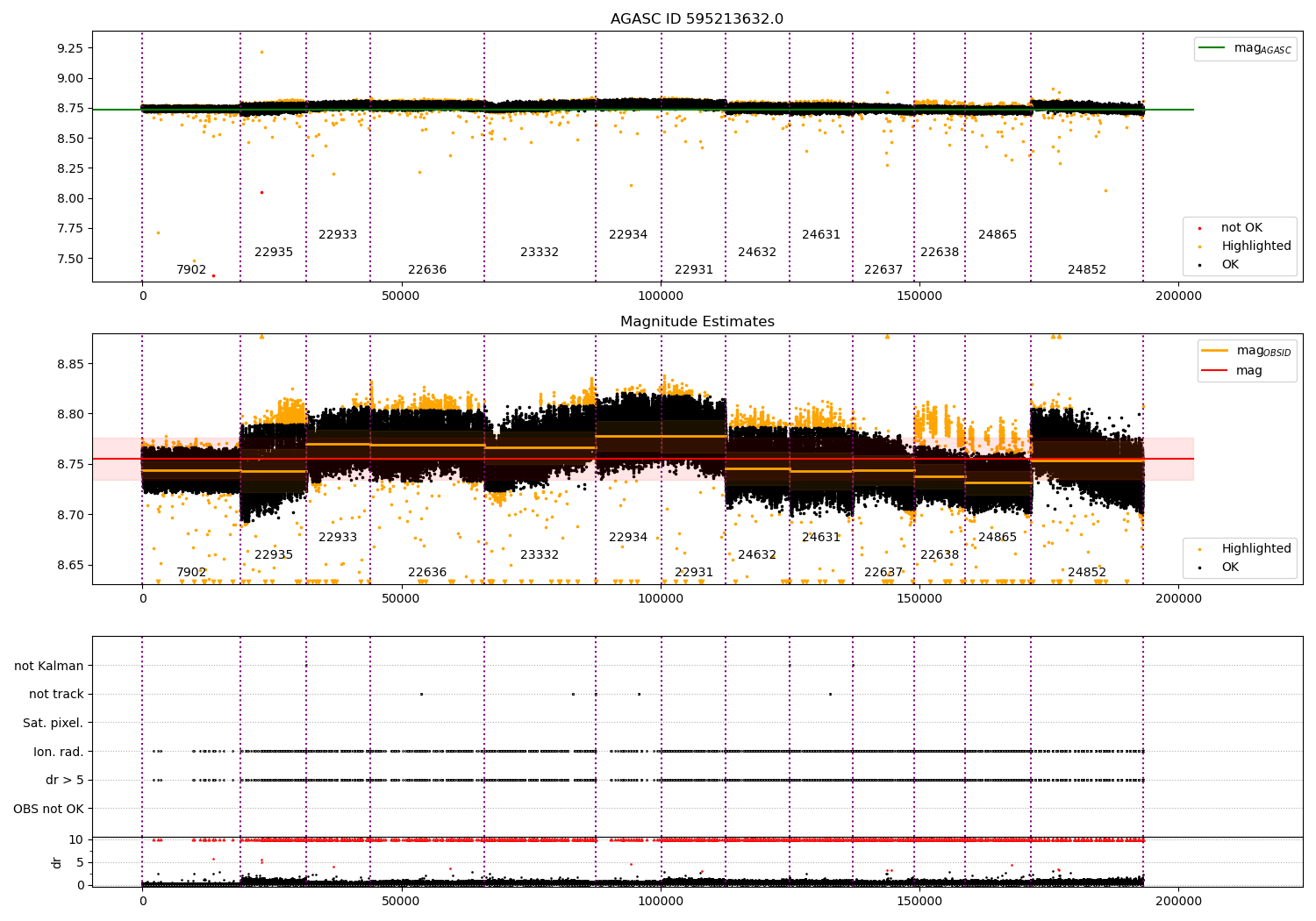Viewport: 1316px width, 921px height.
Task: Click the 200000 x-tick under the bottom plot
Action: [x=1178, y=901]
